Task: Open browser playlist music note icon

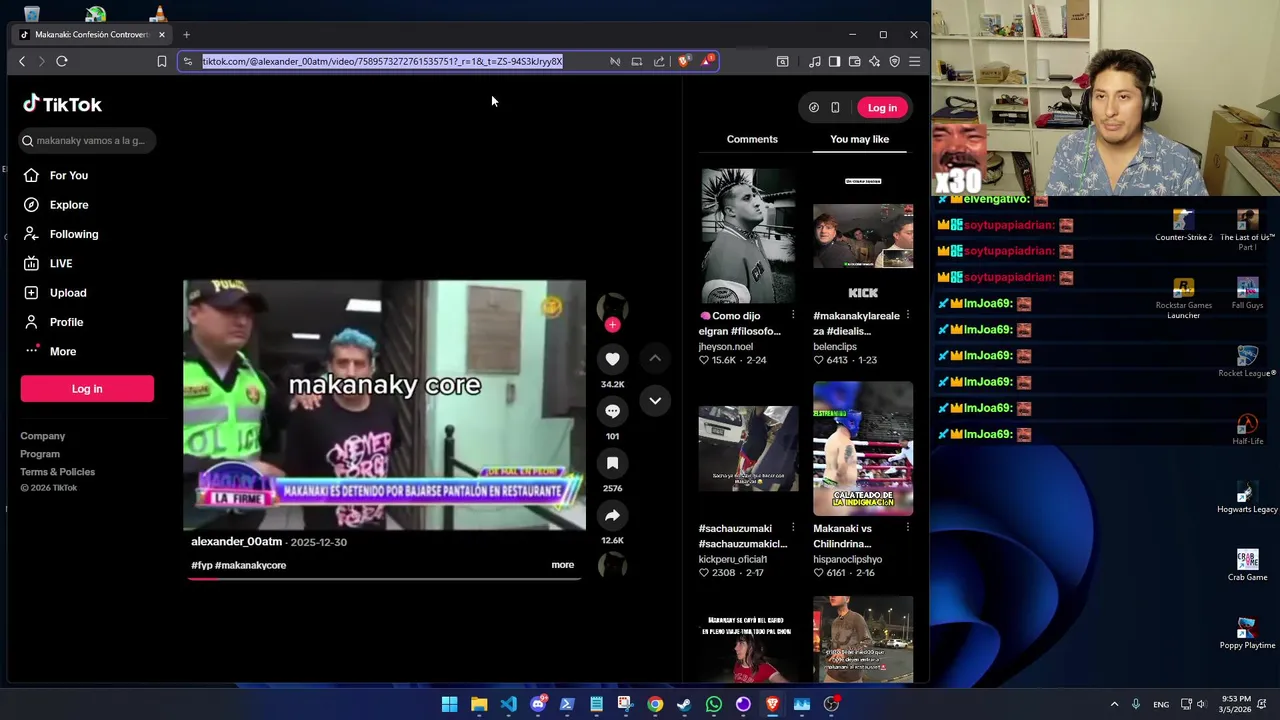Action: pyautogui.click(x=814, y=61)
